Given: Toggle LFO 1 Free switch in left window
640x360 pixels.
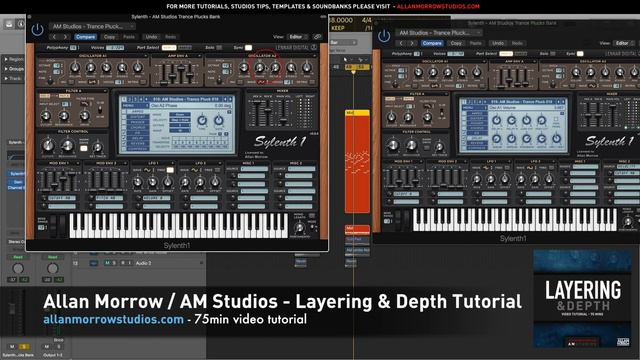Looking at the screenshot, I should (x=170, y=170).
